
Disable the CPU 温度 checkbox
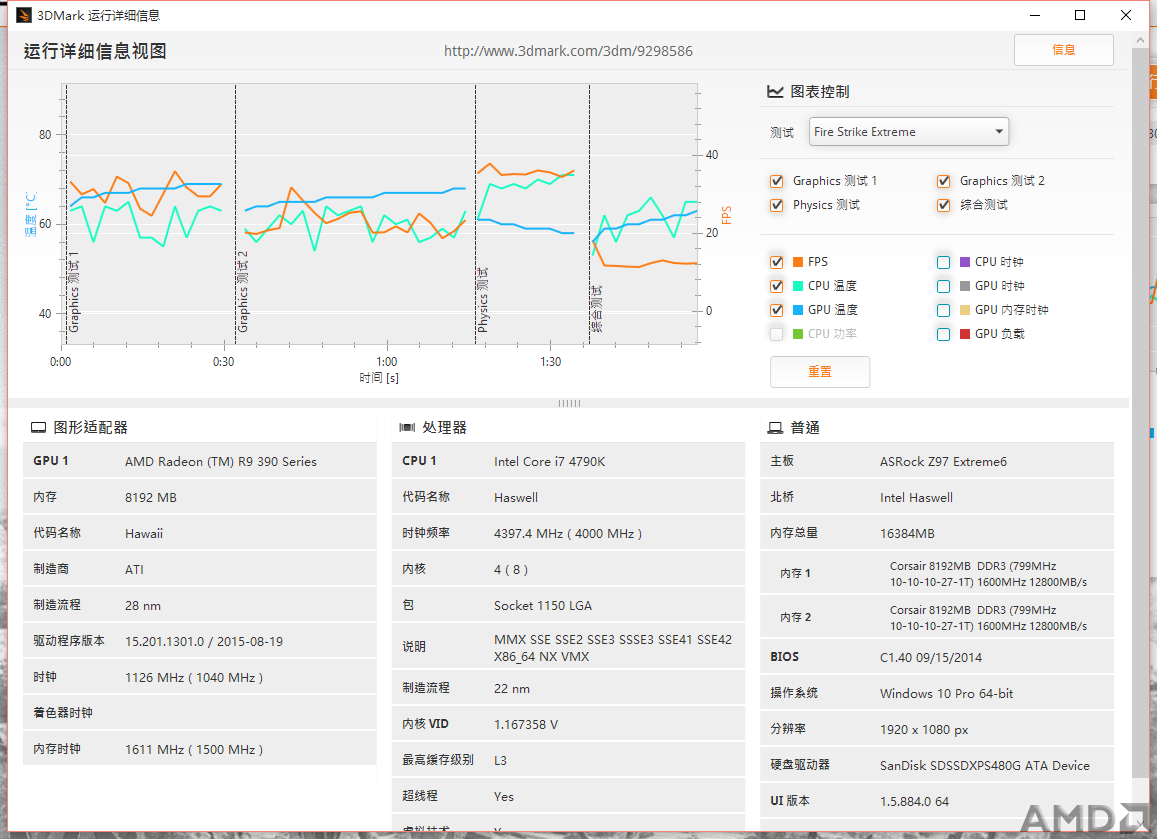(x=776, y=286)
